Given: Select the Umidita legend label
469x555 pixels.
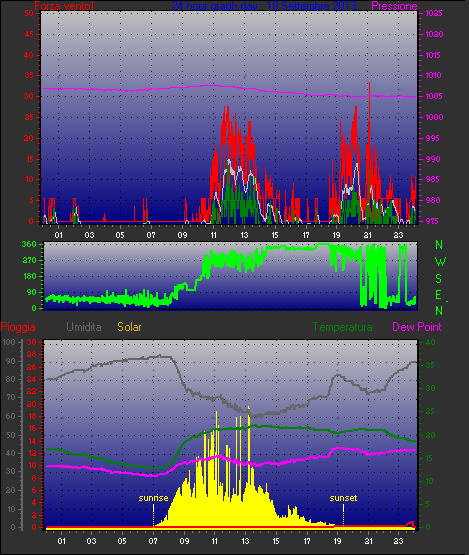Looking at the screenshot, I should (84, 327).
